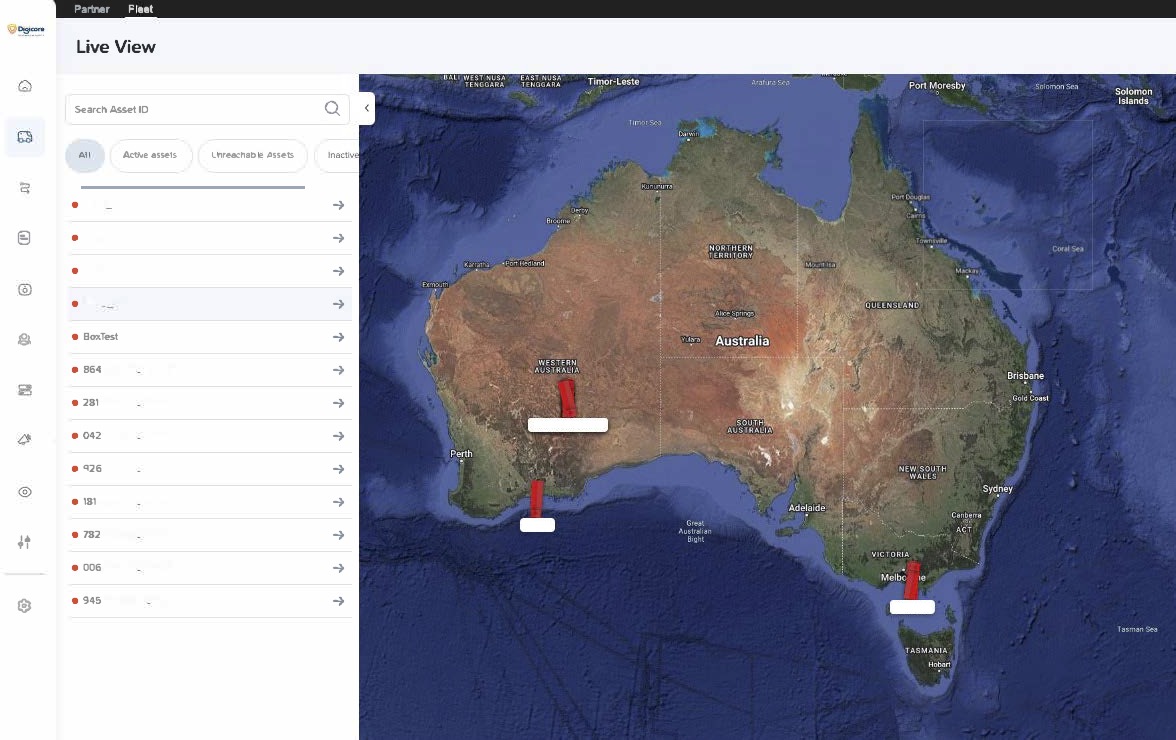Select asset 945 in the list
The image size is (1176, 740).
pos(93,601)
